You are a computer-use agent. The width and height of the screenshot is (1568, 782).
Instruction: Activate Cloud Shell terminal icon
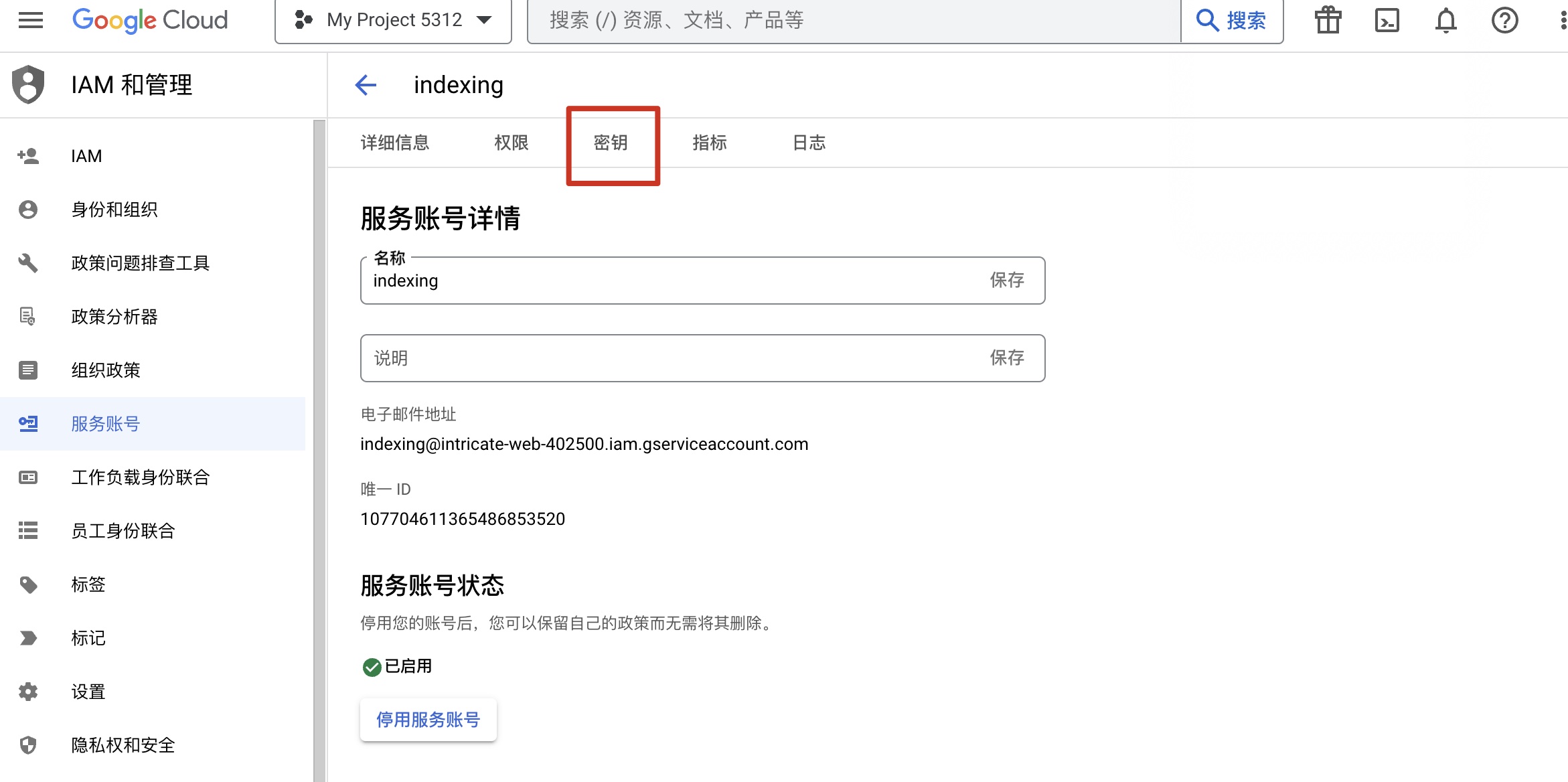coord(1387,20)
